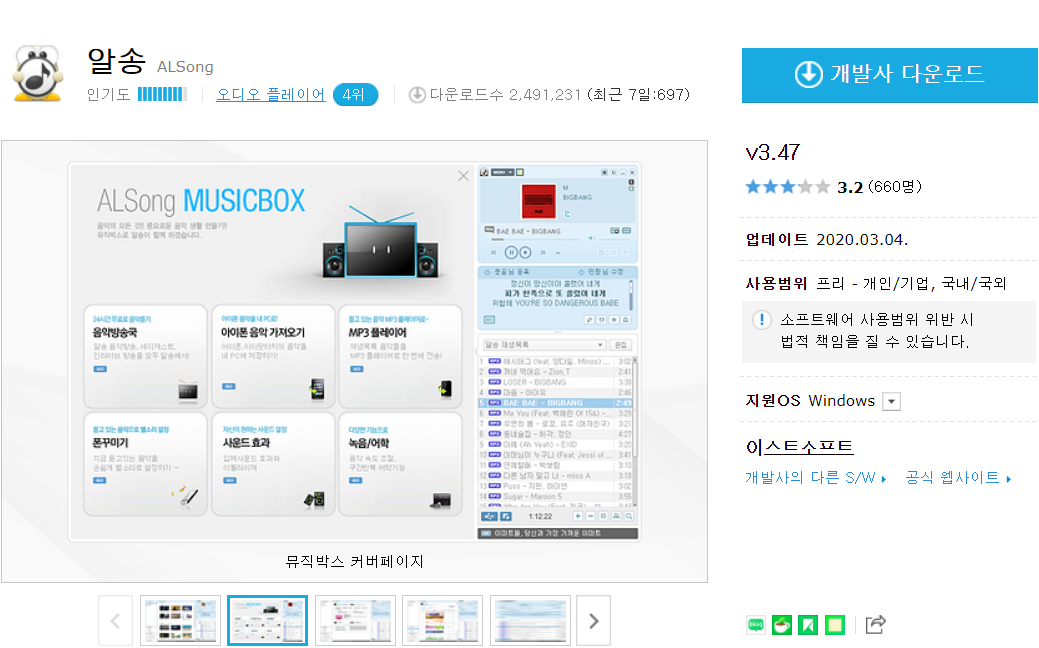This screenshot has width=1039, height=648.
Task: Close the MUSICBOX panel with the X
Action: pyautogui.click(x=463, y=176)
